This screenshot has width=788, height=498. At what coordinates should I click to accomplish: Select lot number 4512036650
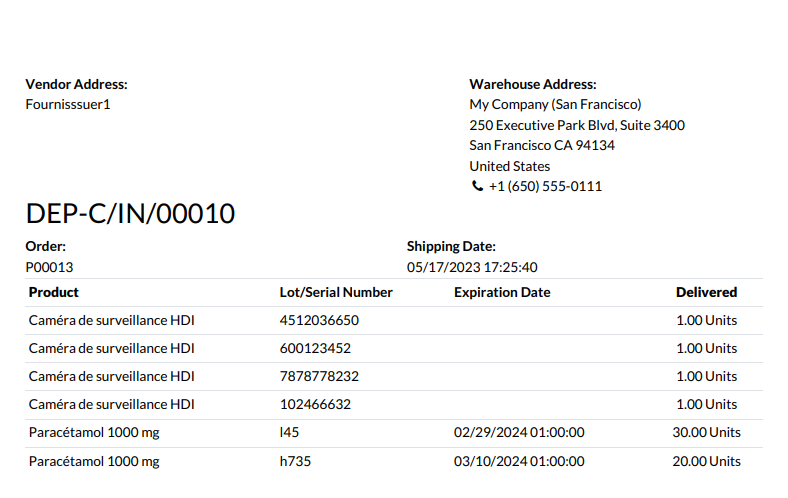(x=319, y=320)
